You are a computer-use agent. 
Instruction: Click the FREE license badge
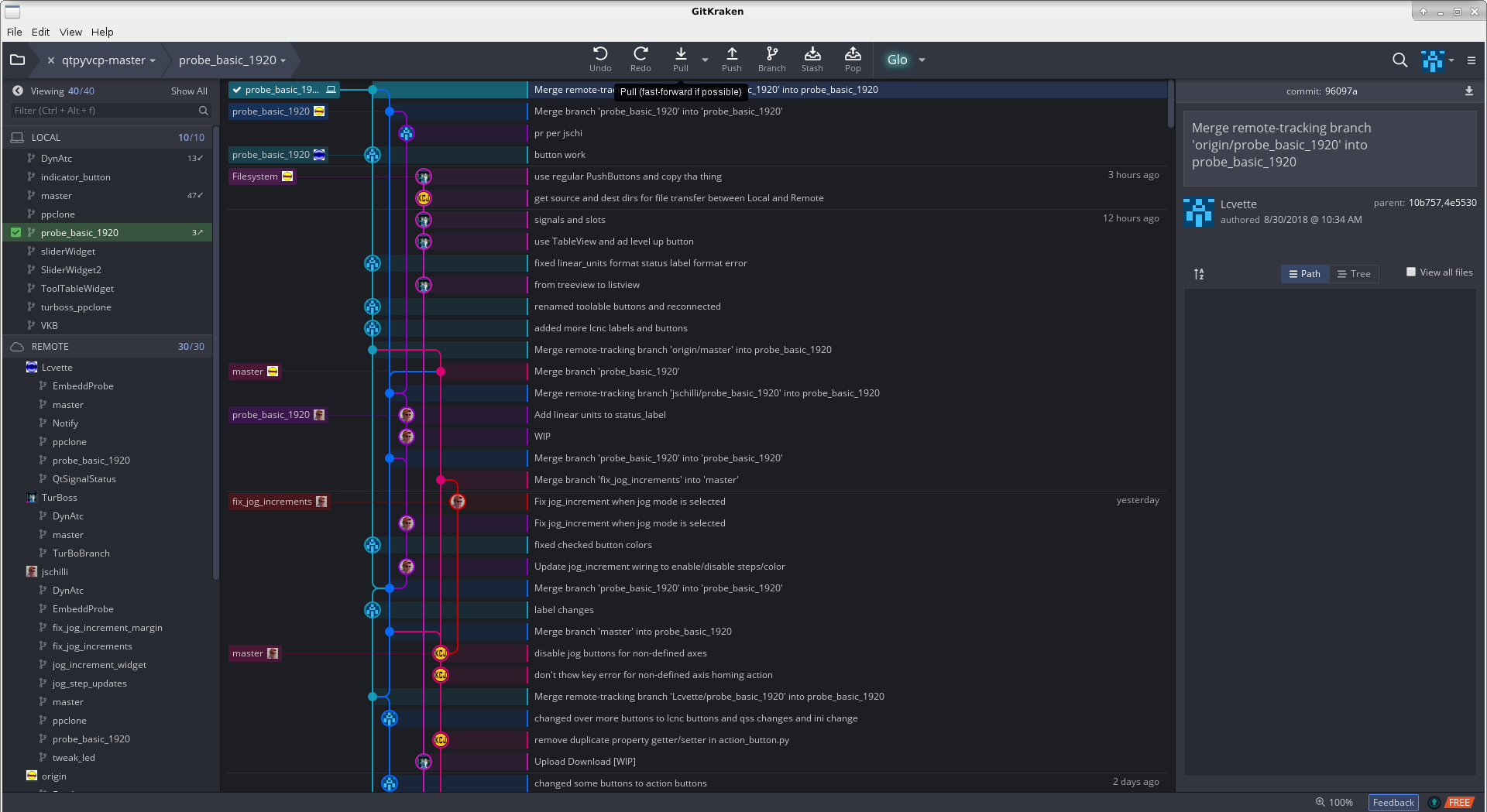point(1459,802)
